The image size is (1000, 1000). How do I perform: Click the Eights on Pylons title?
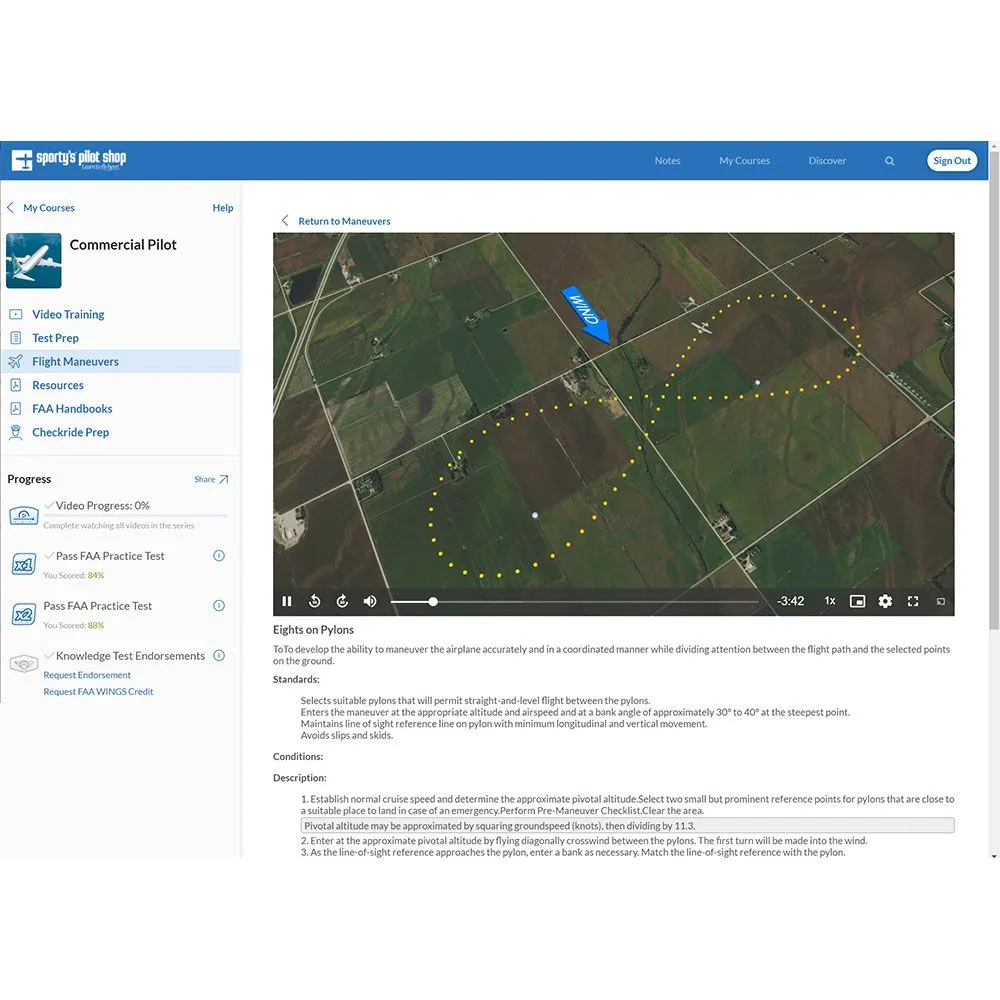pyautogui.click(x=313, y=629)
